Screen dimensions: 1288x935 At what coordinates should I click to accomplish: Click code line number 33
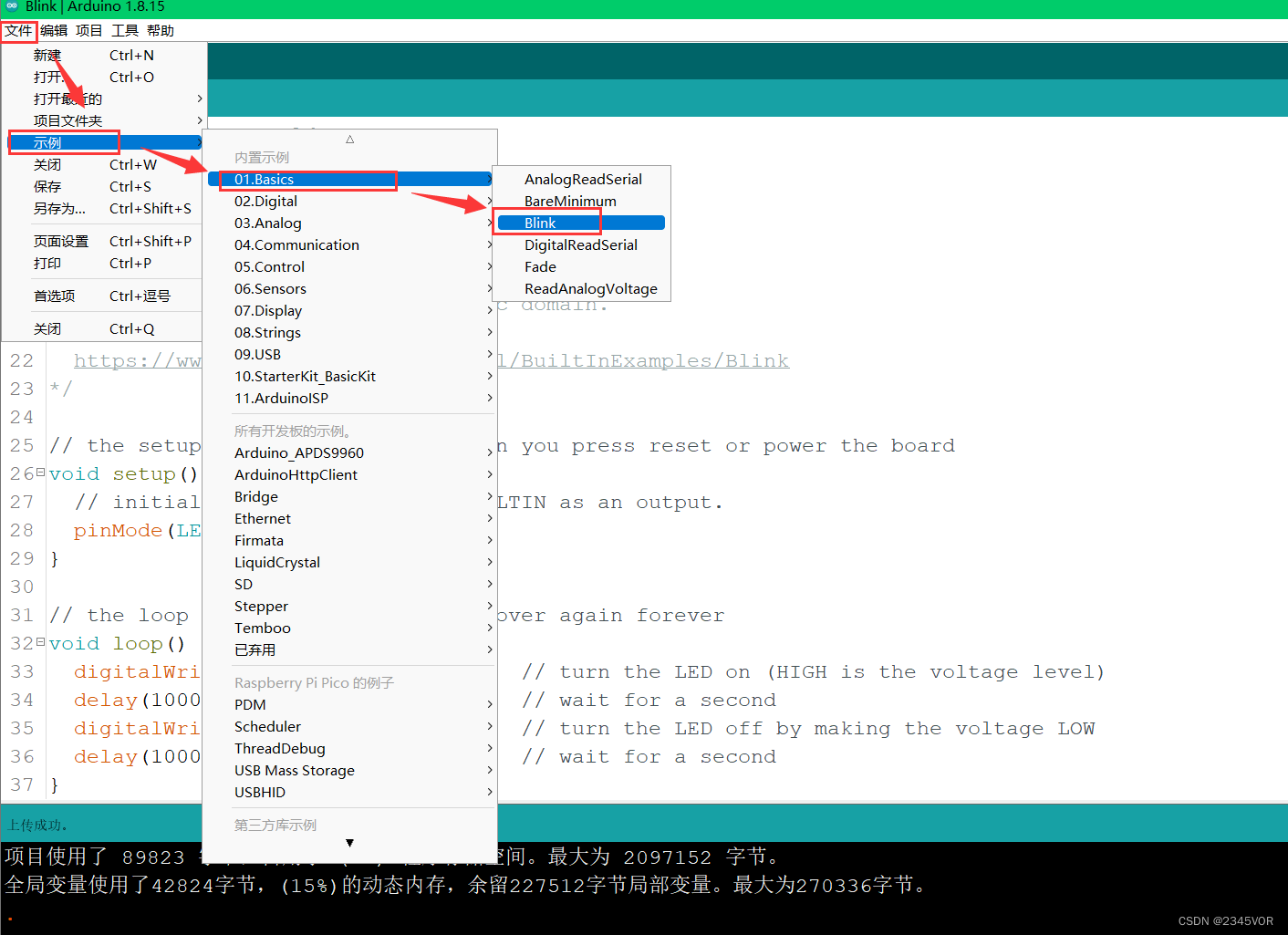point(22,671)
